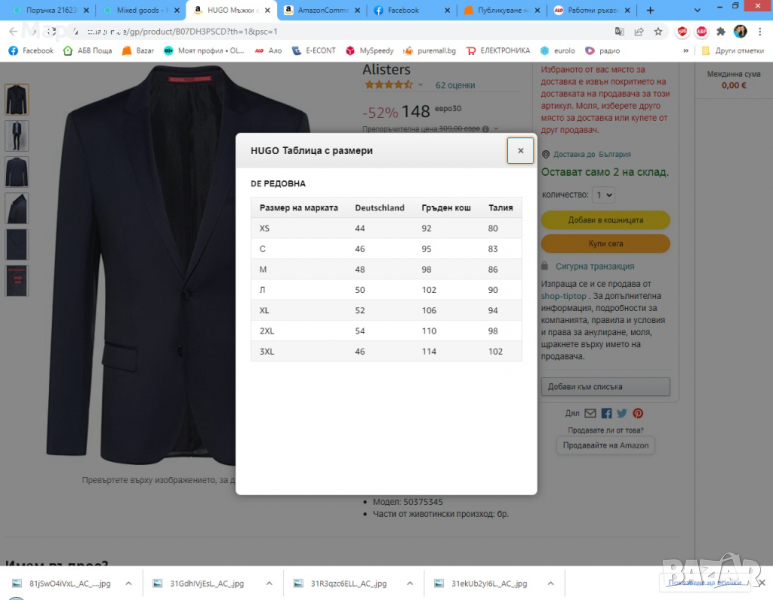Share the product via Twitter icon
The height and width of the screenshot is (600, 773).
(x=622, y=413)
